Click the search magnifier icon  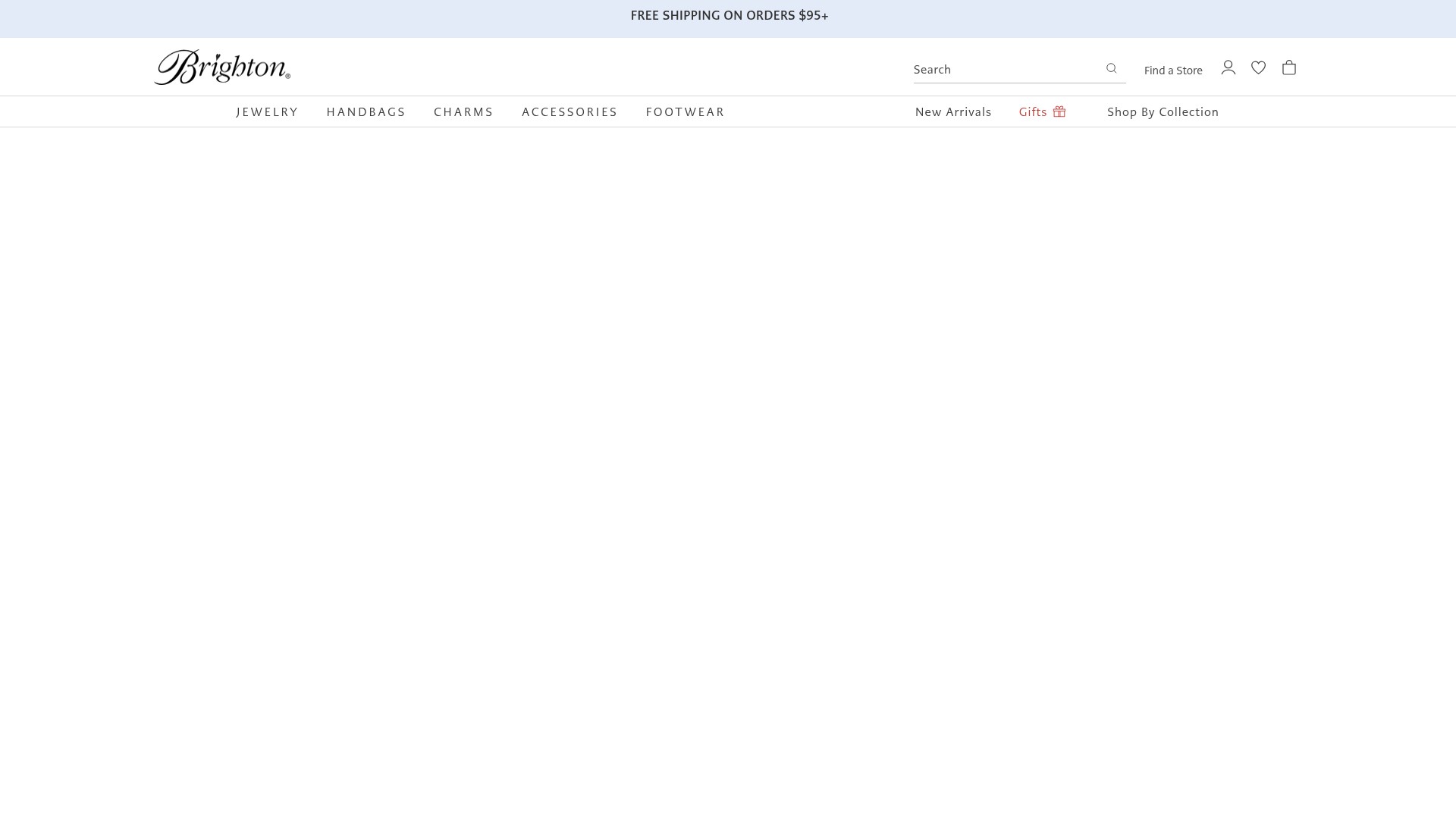1112,68
